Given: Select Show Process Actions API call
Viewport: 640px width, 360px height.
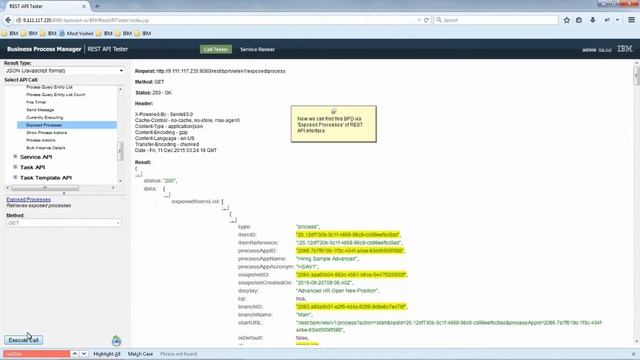Looking at the screenshot, I should point(47,133).
